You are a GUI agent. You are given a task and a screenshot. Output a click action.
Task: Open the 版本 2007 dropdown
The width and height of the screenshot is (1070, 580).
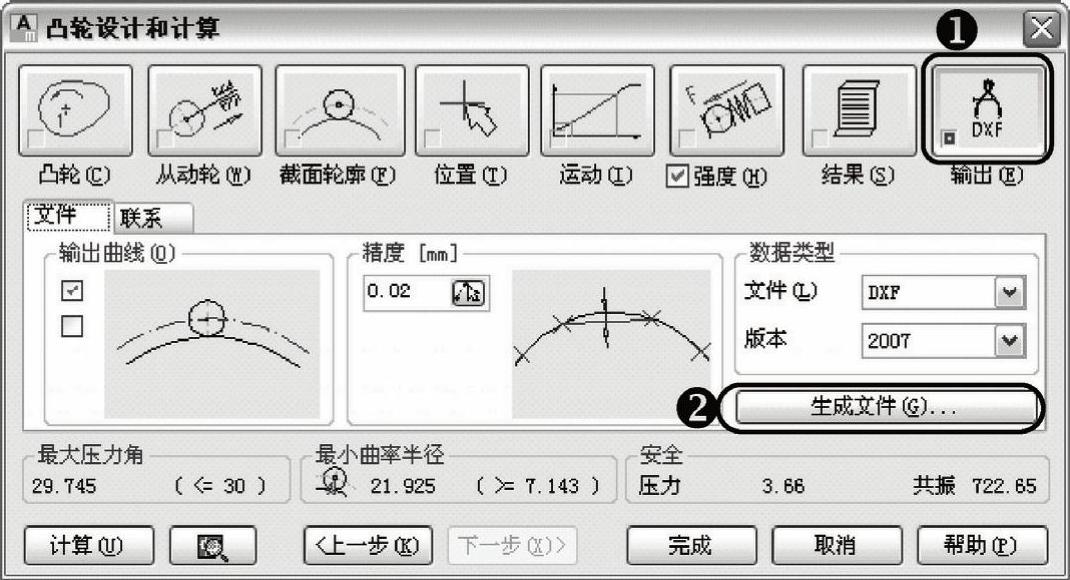tap(1012, 340)
